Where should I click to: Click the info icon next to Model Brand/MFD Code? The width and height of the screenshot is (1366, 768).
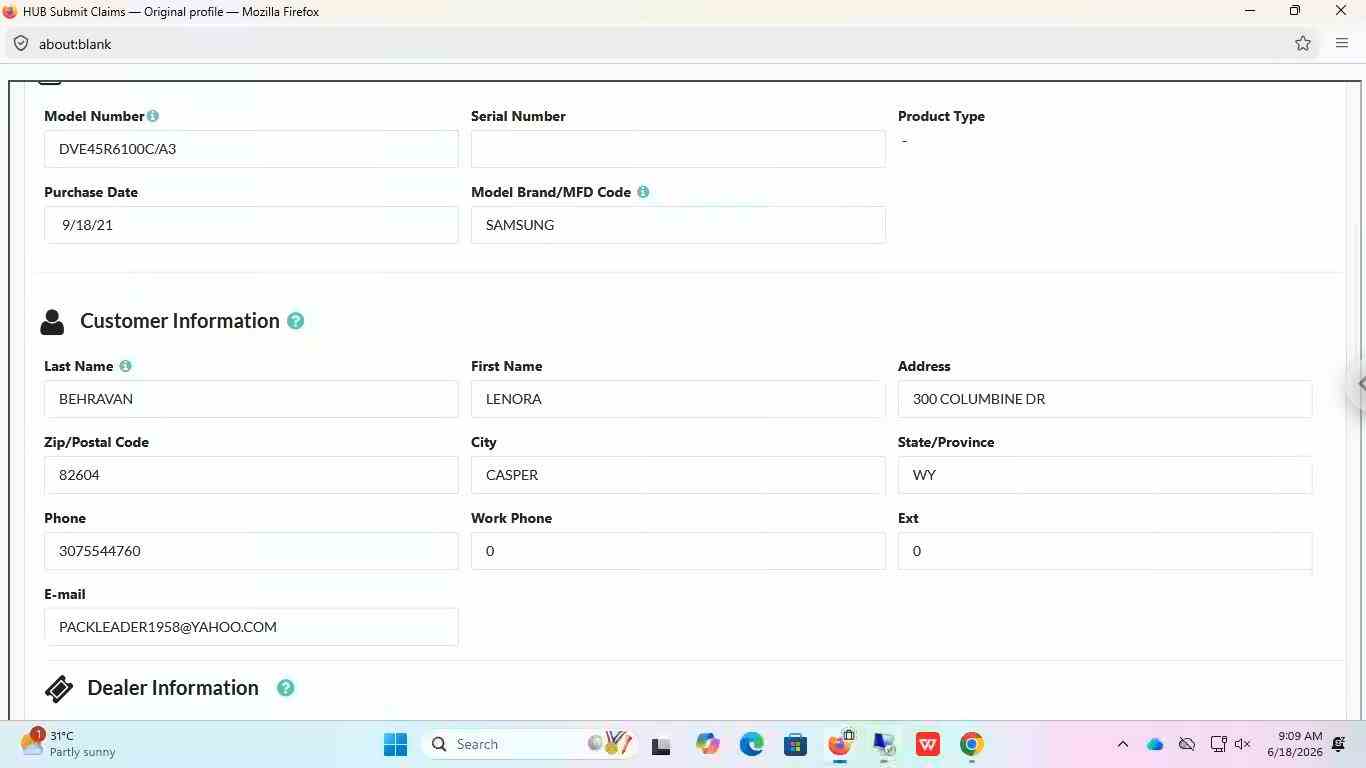tap(643, 192)
